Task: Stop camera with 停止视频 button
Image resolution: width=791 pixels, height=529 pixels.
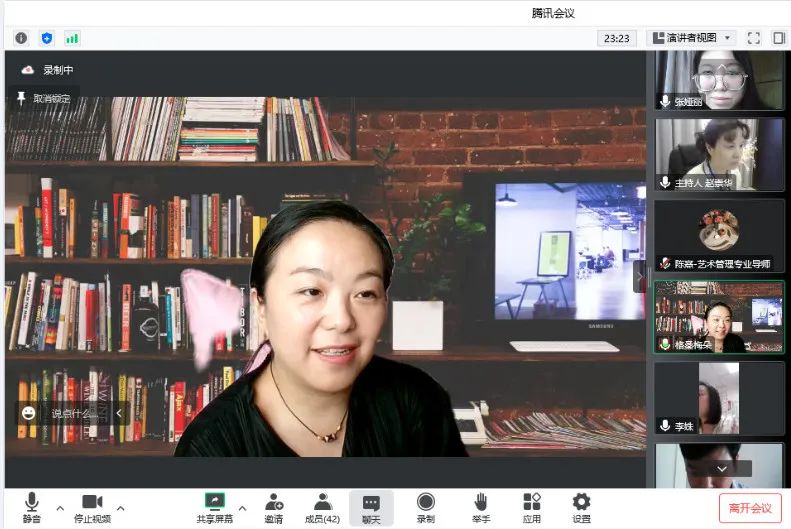Action: point(92,507)
